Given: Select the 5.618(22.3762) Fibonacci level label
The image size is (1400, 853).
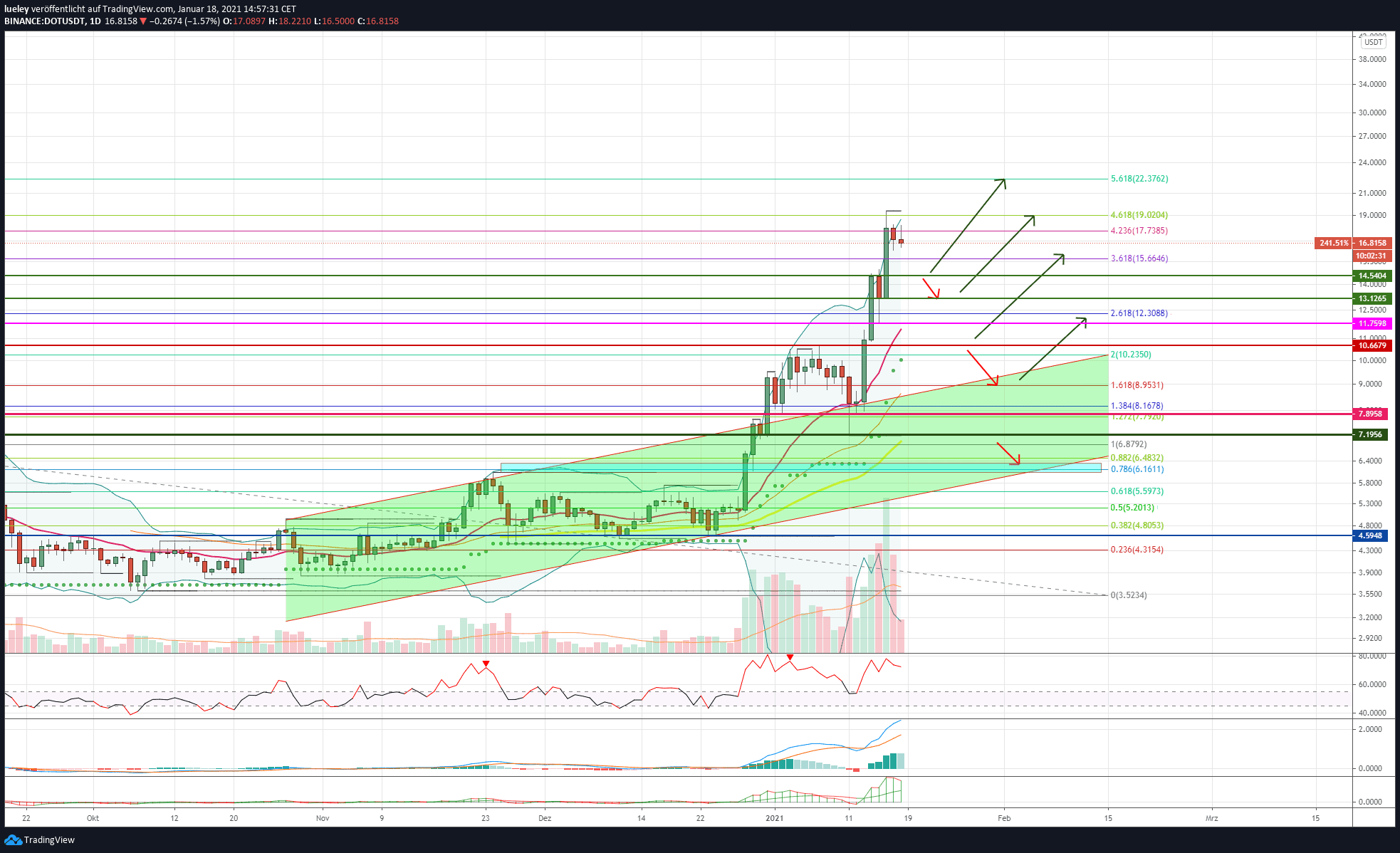Looking at the screenshot, I should click(x=1139, y=179).
